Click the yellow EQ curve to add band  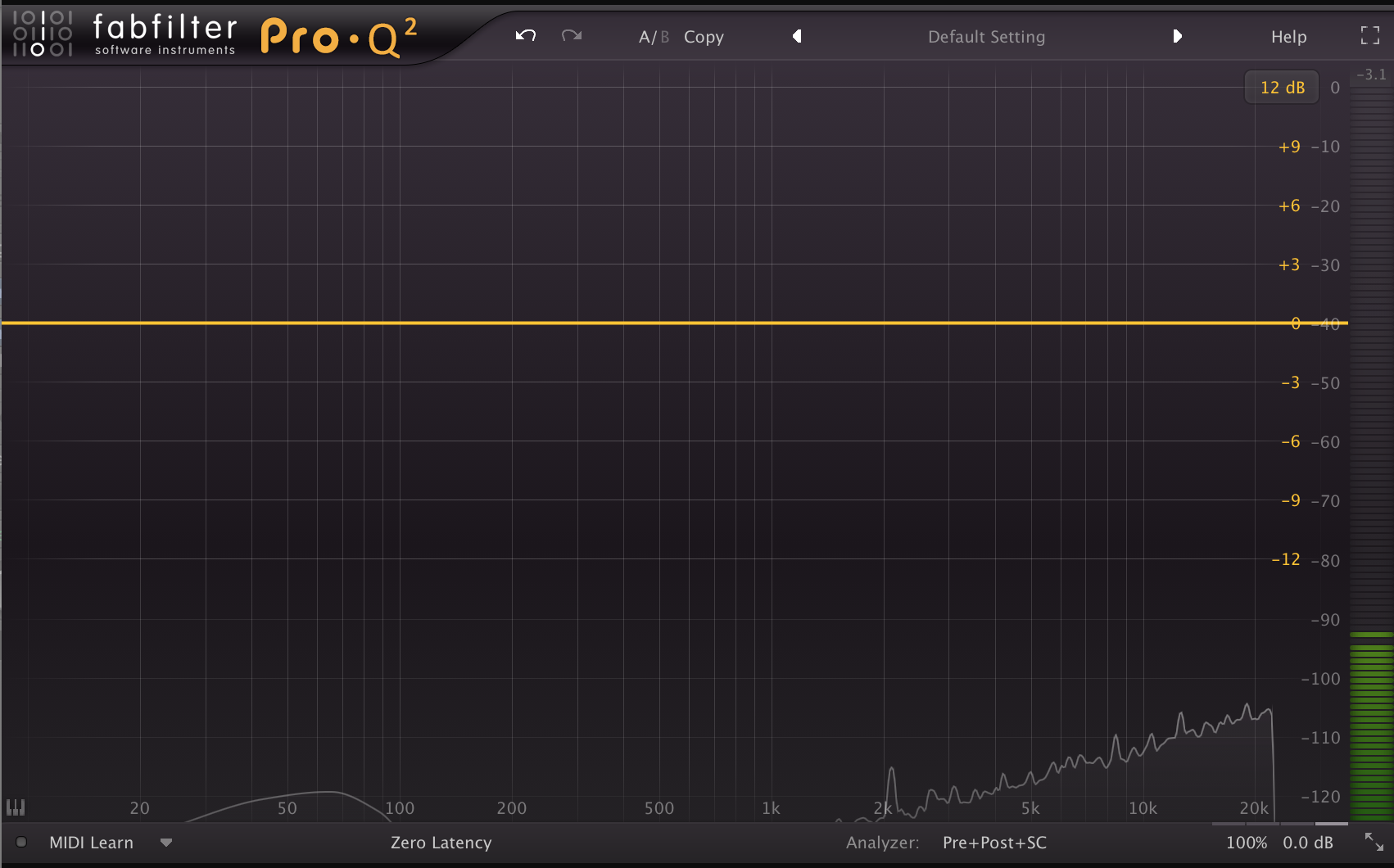[x=655, y=323]
